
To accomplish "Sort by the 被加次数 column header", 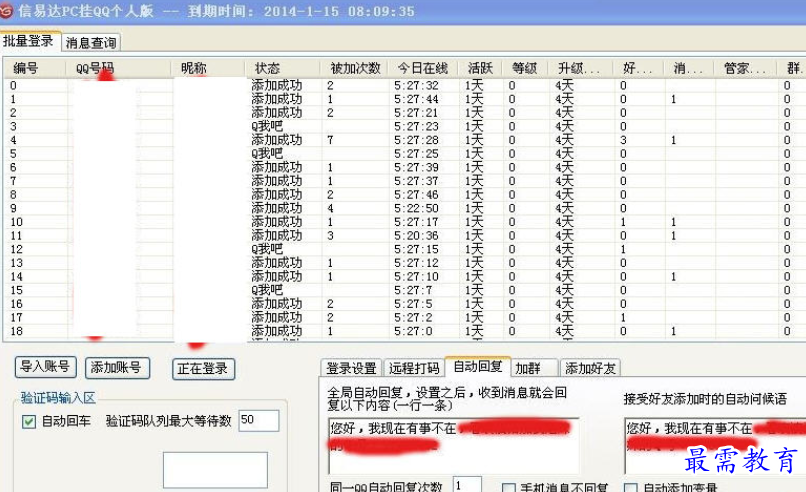I will (x=356, y=68).
